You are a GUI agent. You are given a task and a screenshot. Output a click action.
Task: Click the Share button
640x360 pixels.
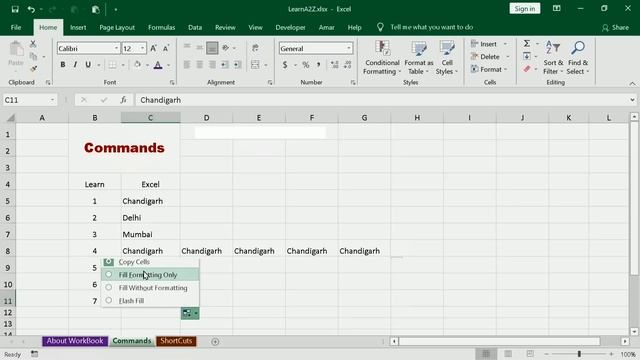[x=615, y=27]
